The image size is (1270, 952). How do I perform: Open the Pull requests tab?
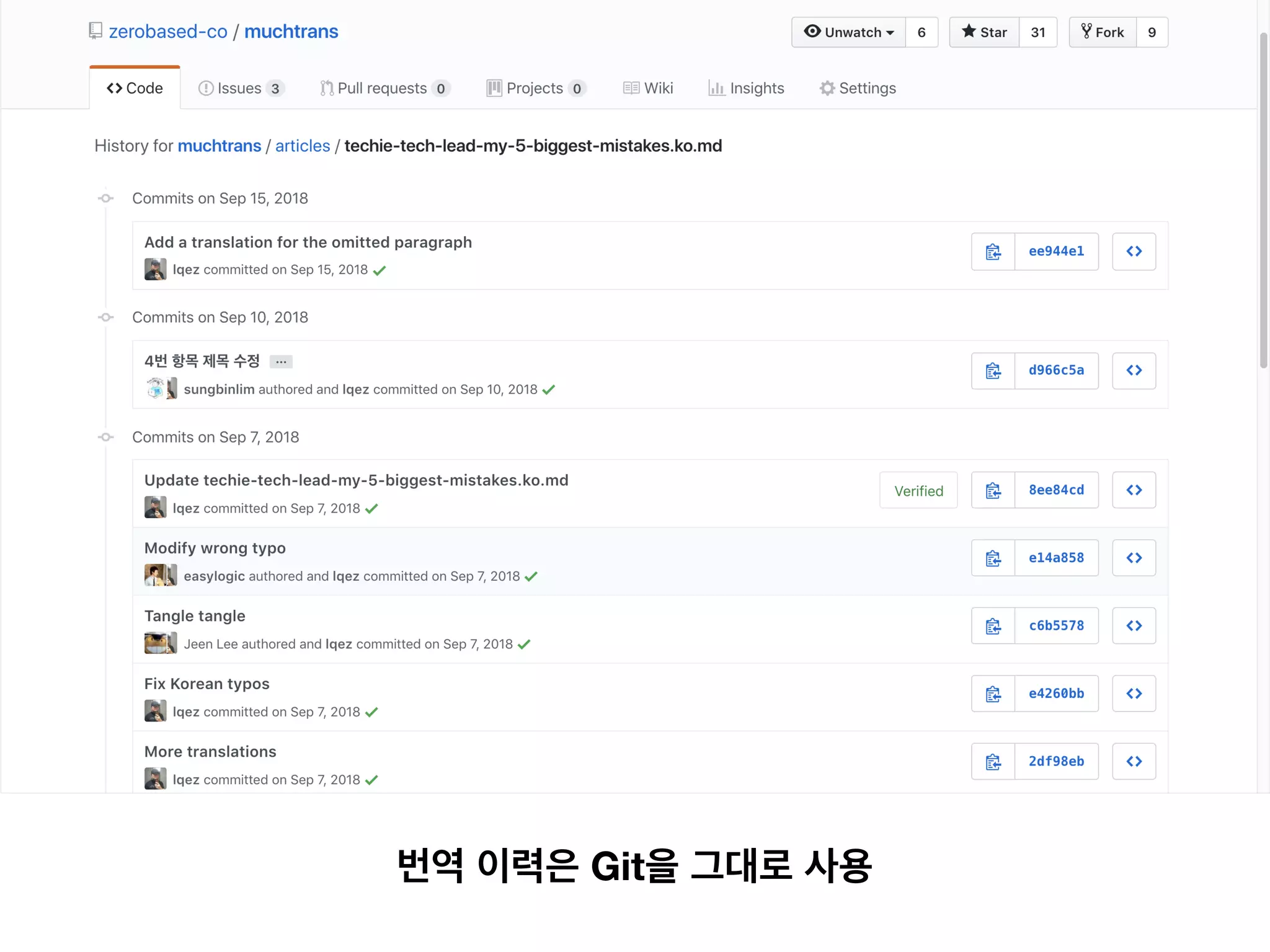[385, 88]
